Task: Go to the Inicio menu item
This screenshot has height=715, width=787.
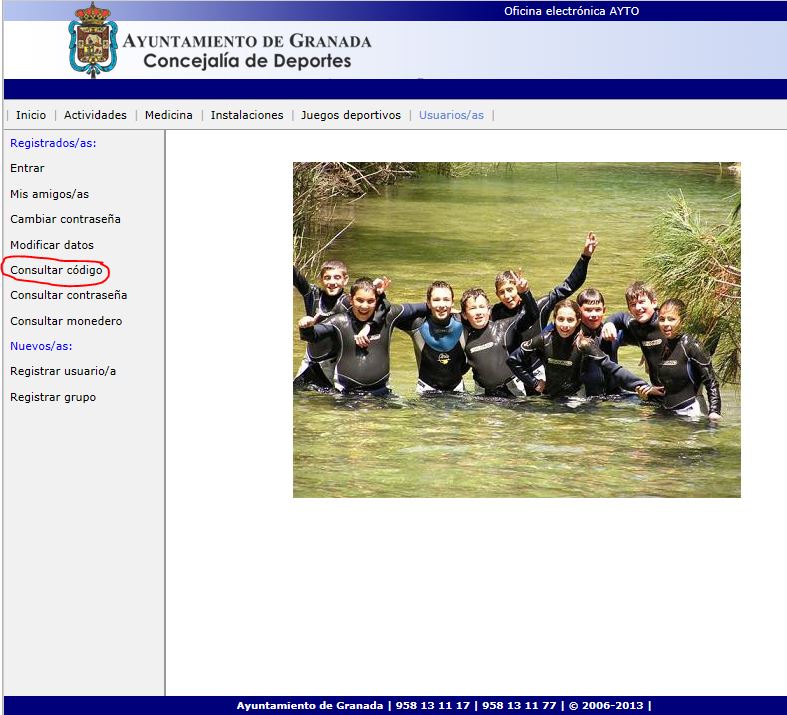Action: [31, 115]
